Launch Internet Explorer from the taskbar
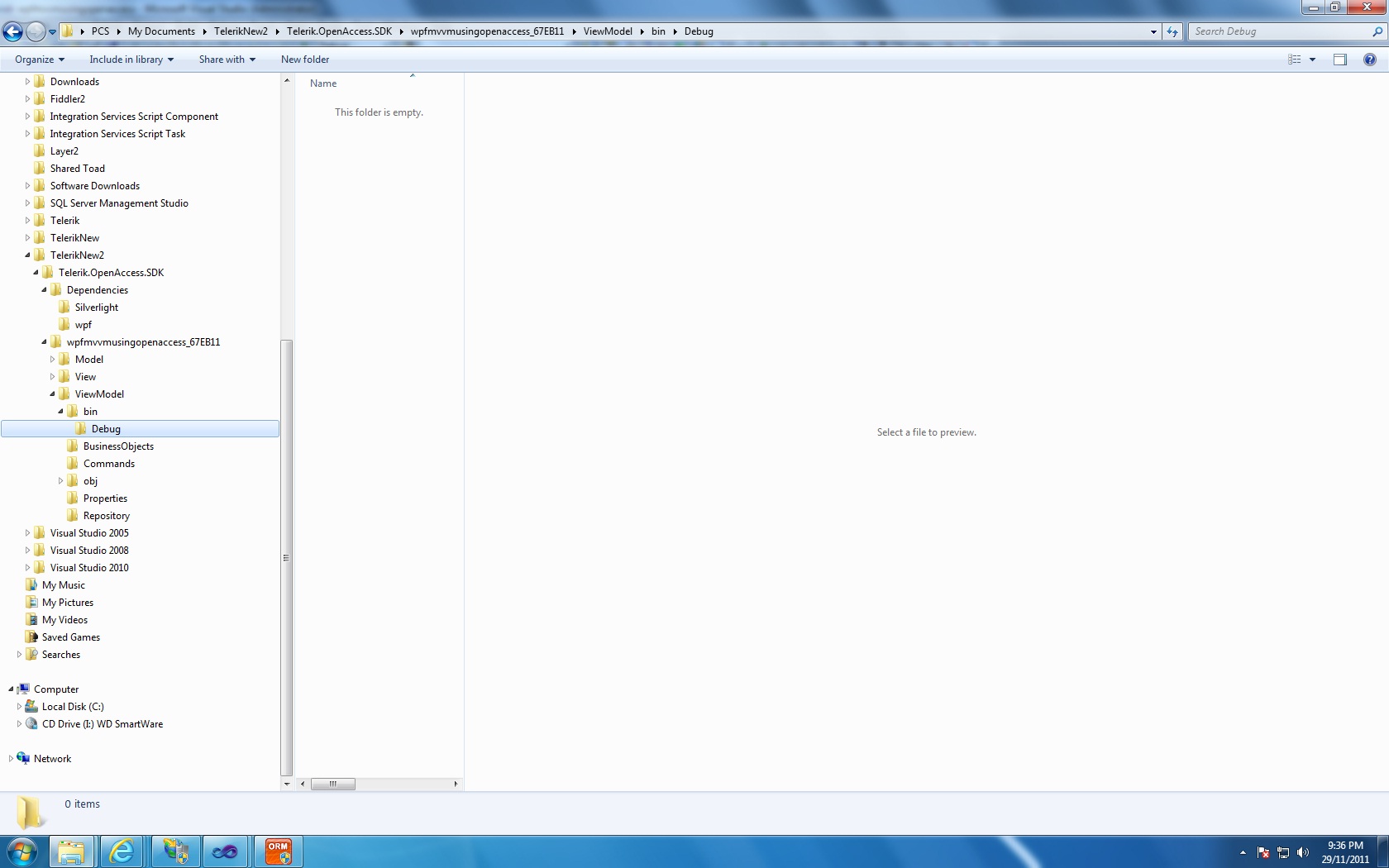This screenshot has height=868, width=1389. pyautogui.click(x=122, y=851)
